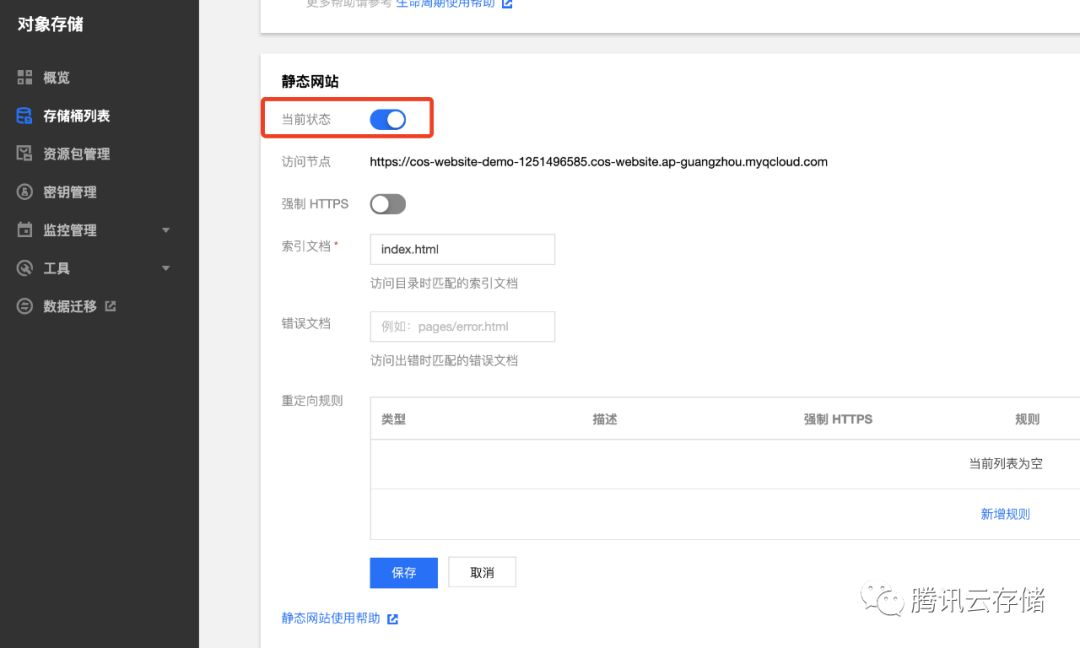1080x648 pixels.
Task: Click the 监控管理 monitoring icon
Action: tap(25, 230)
